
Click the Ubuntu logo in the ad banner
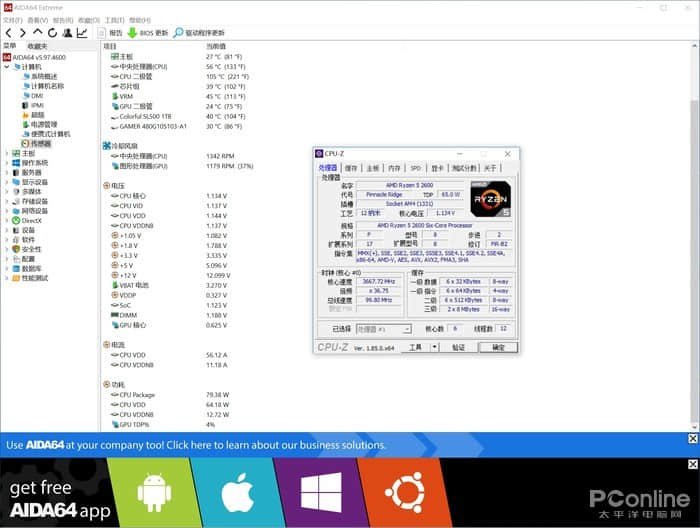(x=404, y=492)
